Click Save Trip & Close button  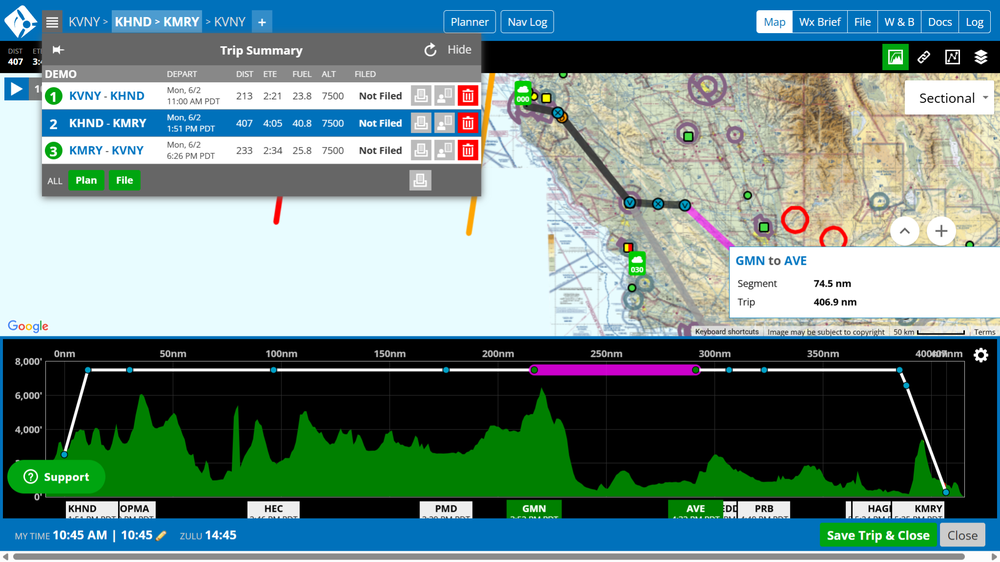[878, 535]
